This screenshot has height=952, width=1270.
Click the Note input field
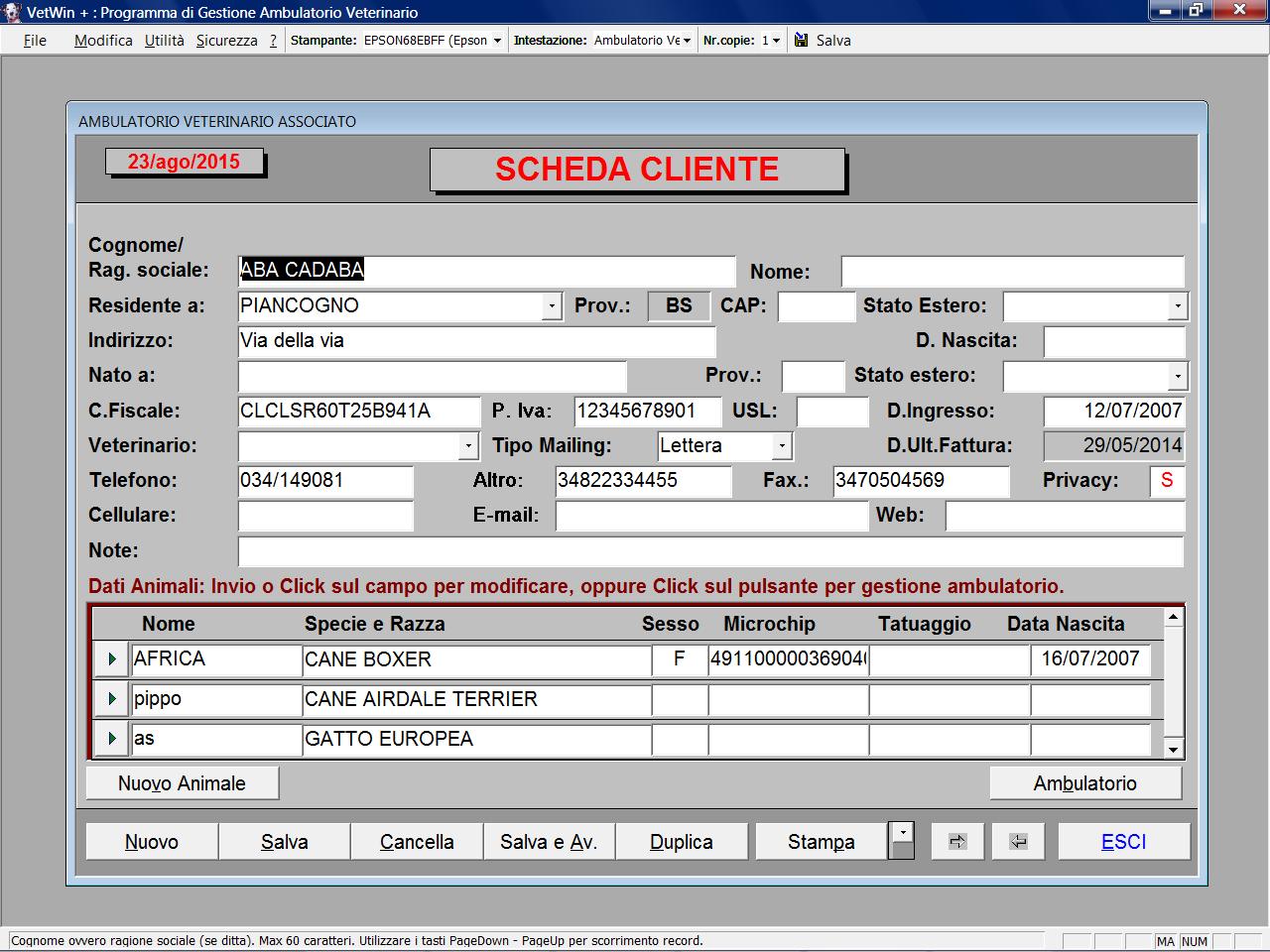click(710, 551)
